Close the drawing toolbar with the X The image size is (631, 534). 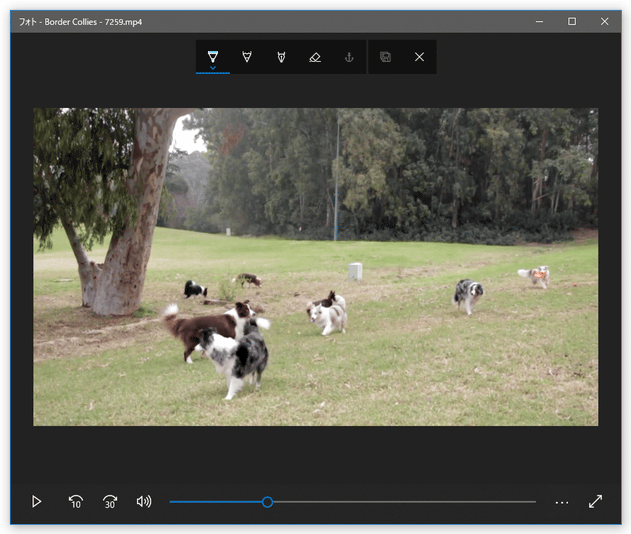pyautogui.click(x=419, y=57)
